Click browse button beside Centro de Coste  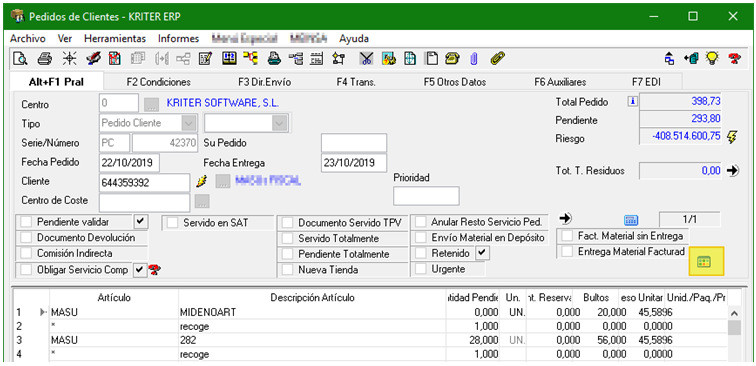pos(202,201)
